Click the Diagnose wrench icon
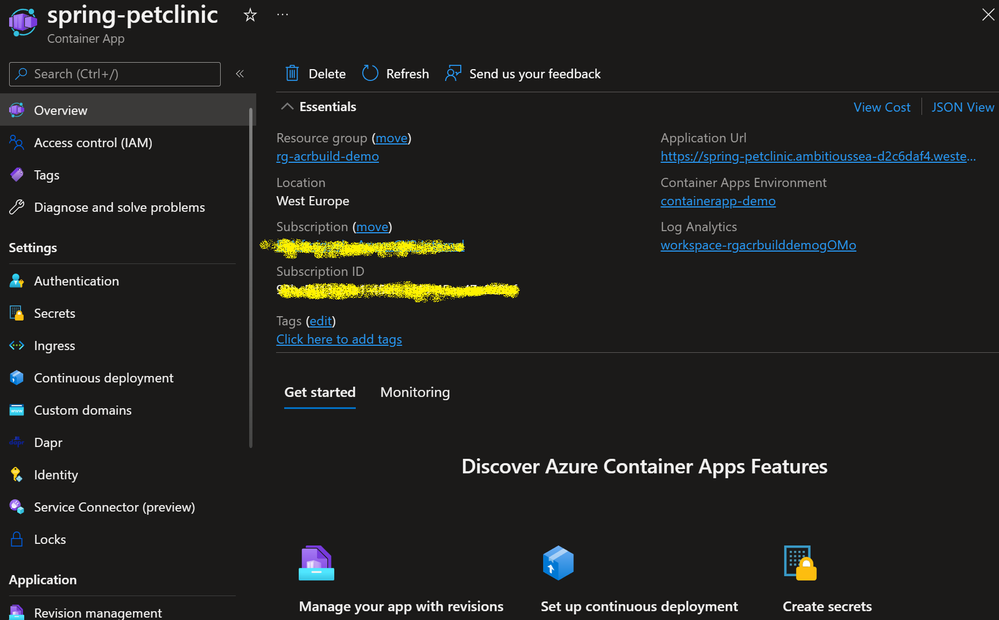 [x=17, y=207]
